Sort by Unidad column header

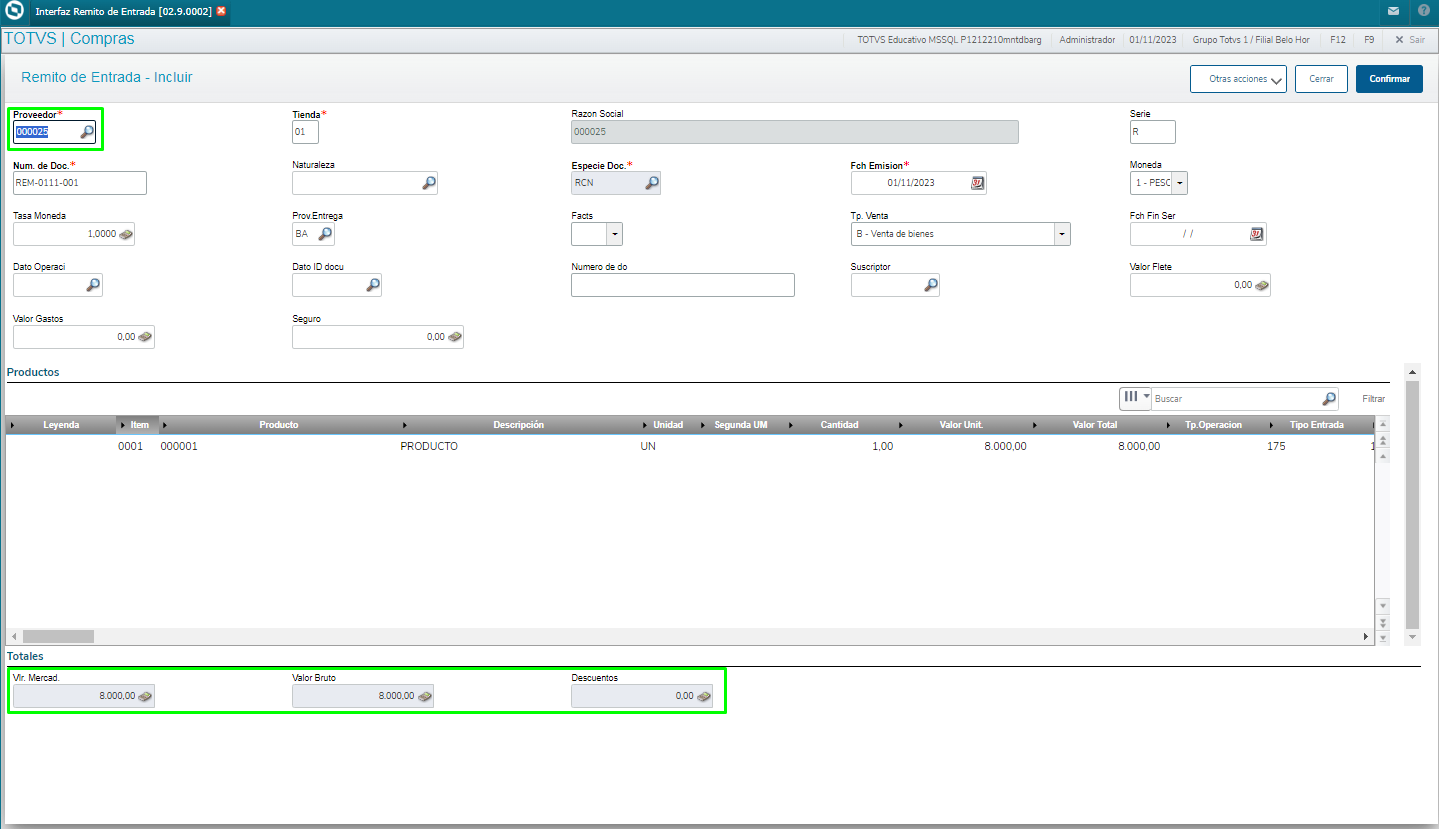668,425
